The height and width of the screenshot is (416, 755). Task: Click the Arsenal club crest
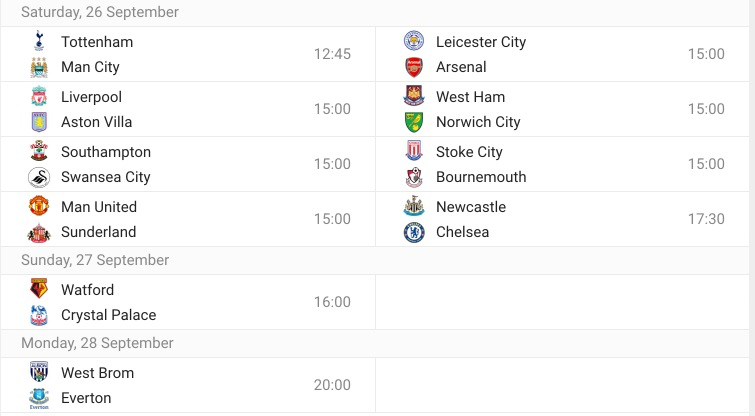pyautogui.click(x=414, y=67)
